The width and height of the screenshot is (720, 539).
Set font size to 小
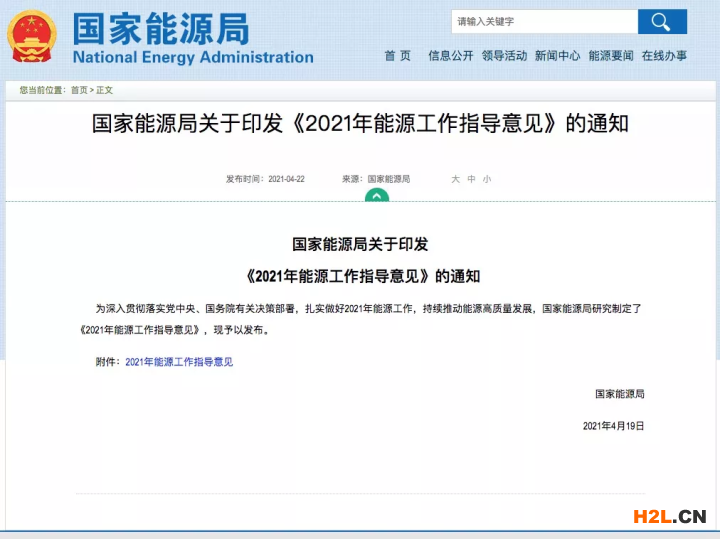[487, 179]
